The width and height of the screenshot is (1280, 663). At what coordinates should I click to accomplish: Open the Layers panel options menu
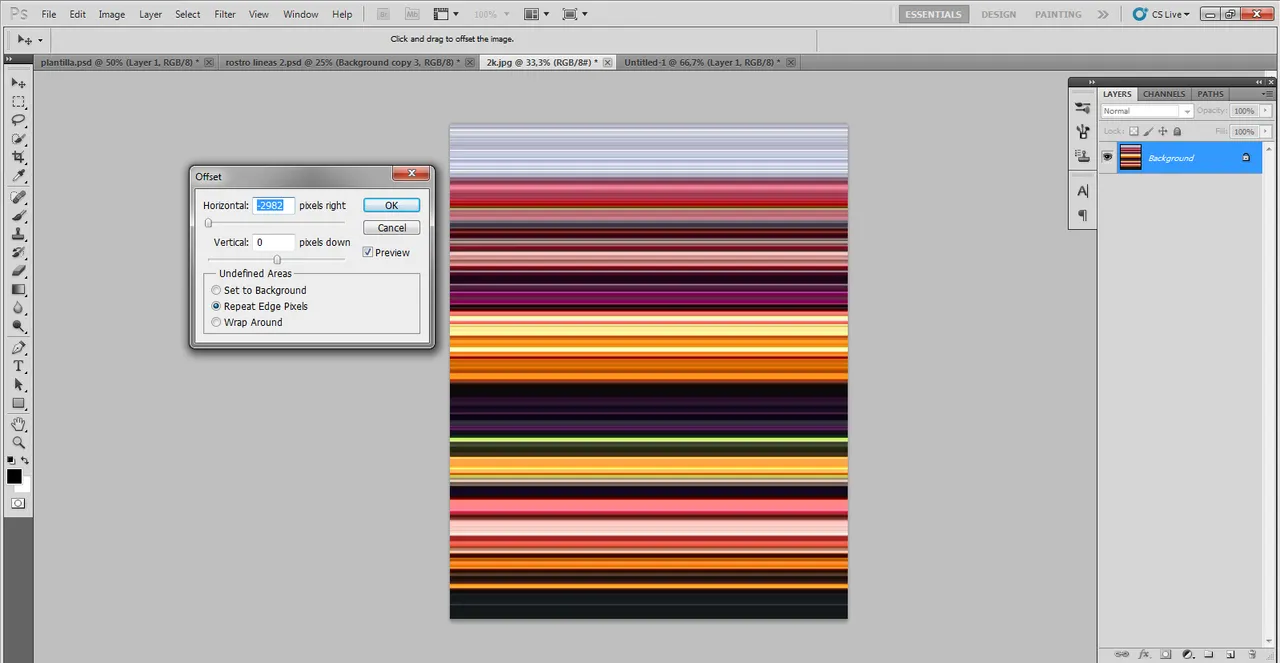click(x=1266, y=94)
